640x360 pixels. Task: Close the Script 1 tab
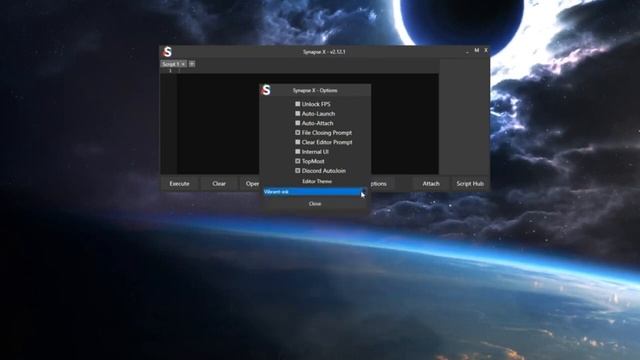(x=183, y=64)
